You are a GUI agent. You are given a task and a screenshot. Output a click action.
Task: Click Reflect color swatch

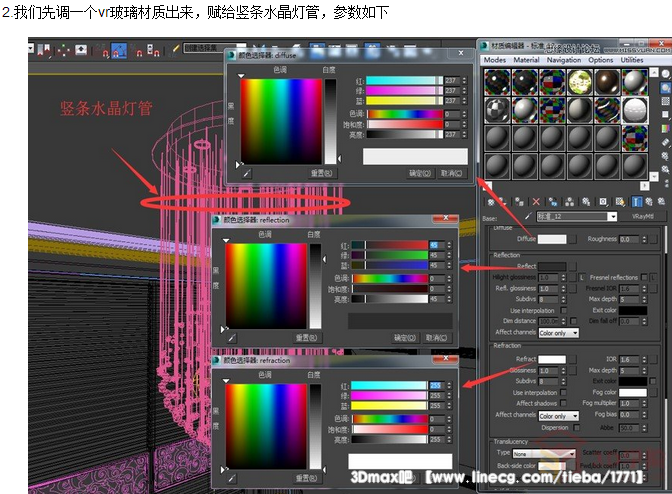pos(552,266)
